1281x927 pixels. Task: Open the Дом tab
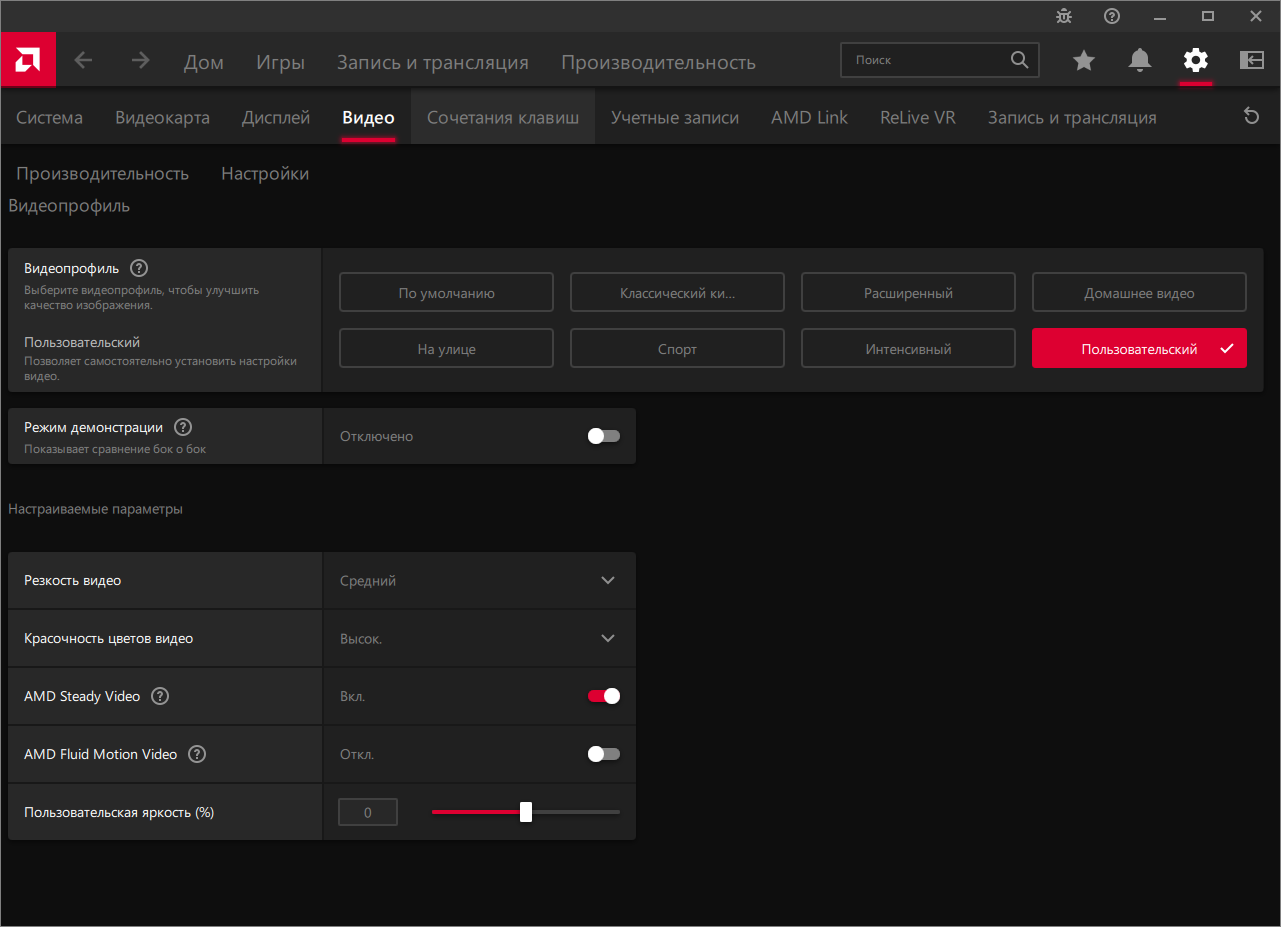(204, 62)
